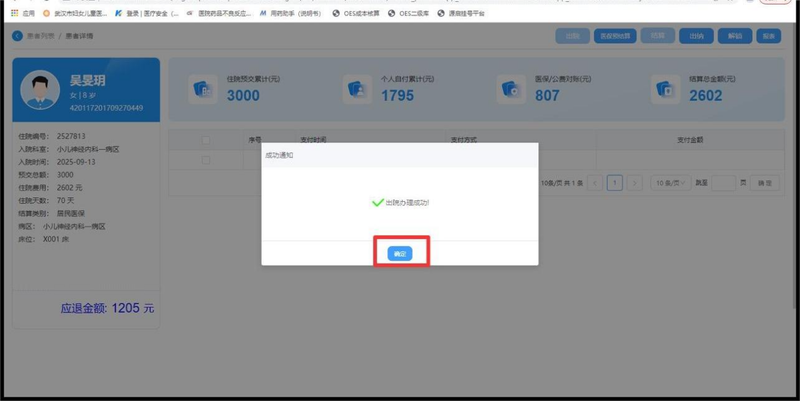Image resolution: width=800 pixels, height=401 pixels.
Task: Toggle the select-all checkbox in table header
Action: (x=206, y=140)
